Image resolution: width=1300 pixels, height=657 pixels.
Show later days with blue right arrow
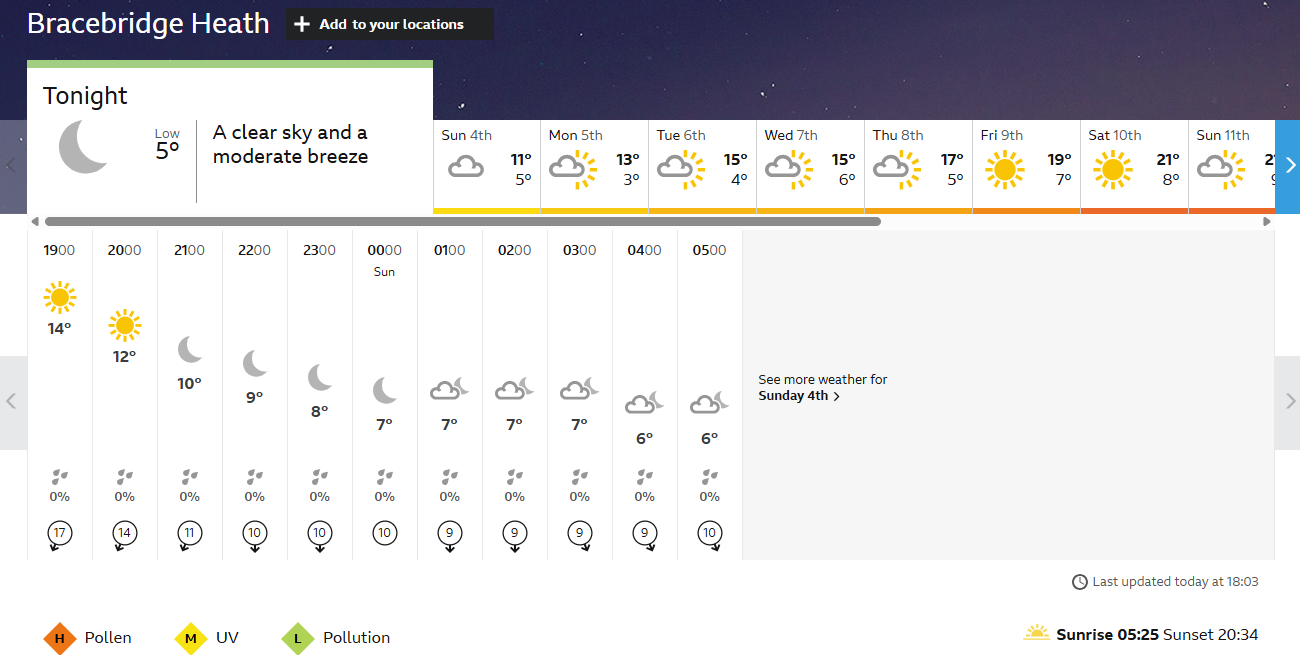(x=1288, y=166)
